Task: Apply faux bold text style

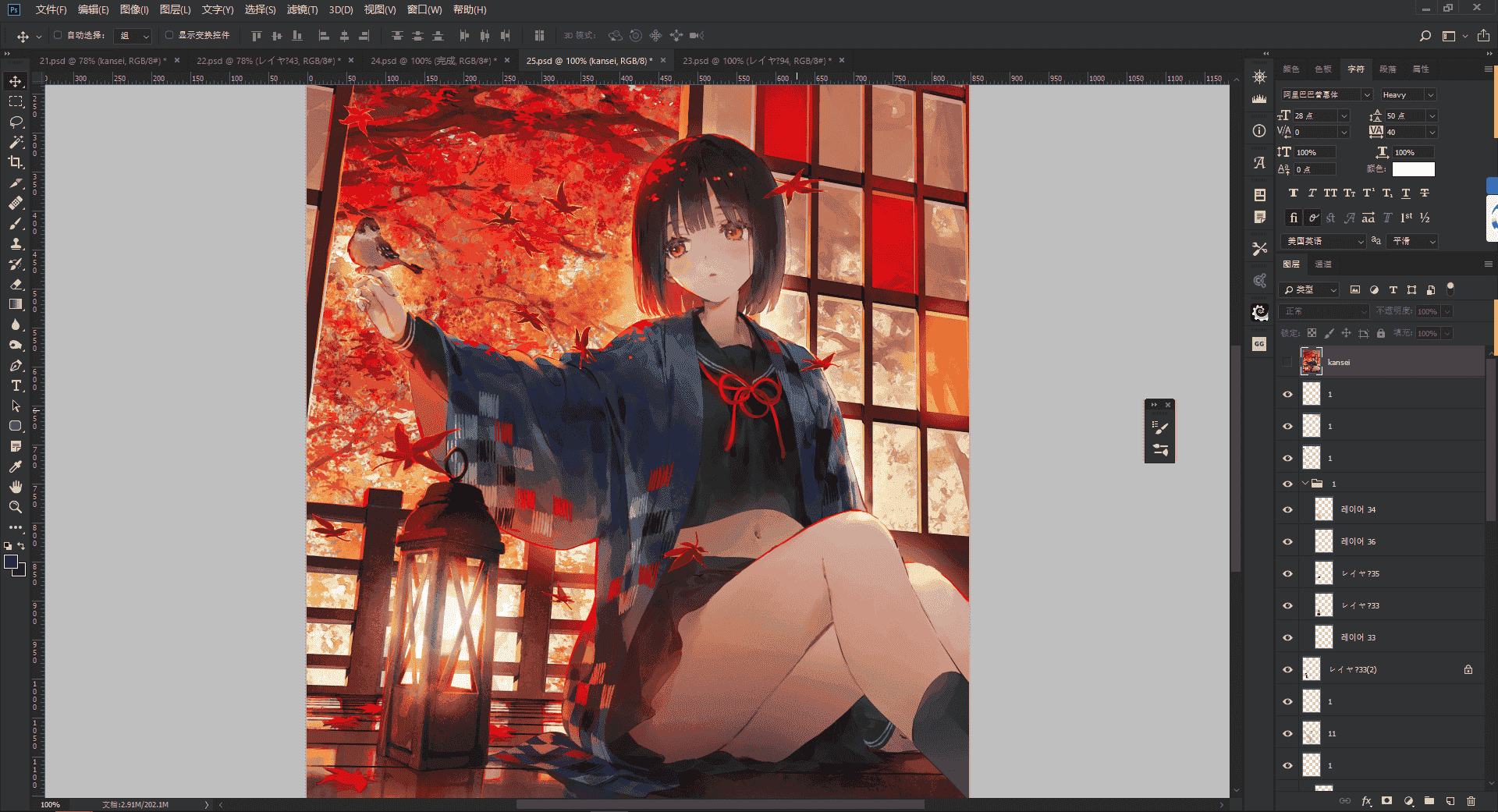Action: coord(1294,193)
